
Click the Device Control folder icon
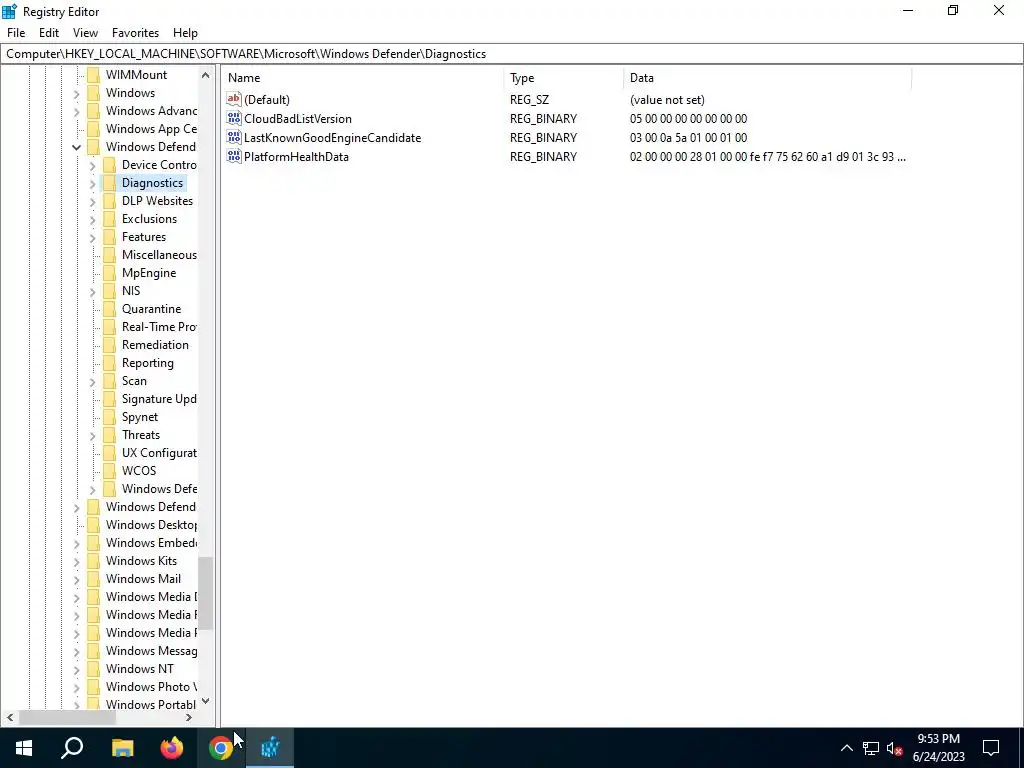109,165
